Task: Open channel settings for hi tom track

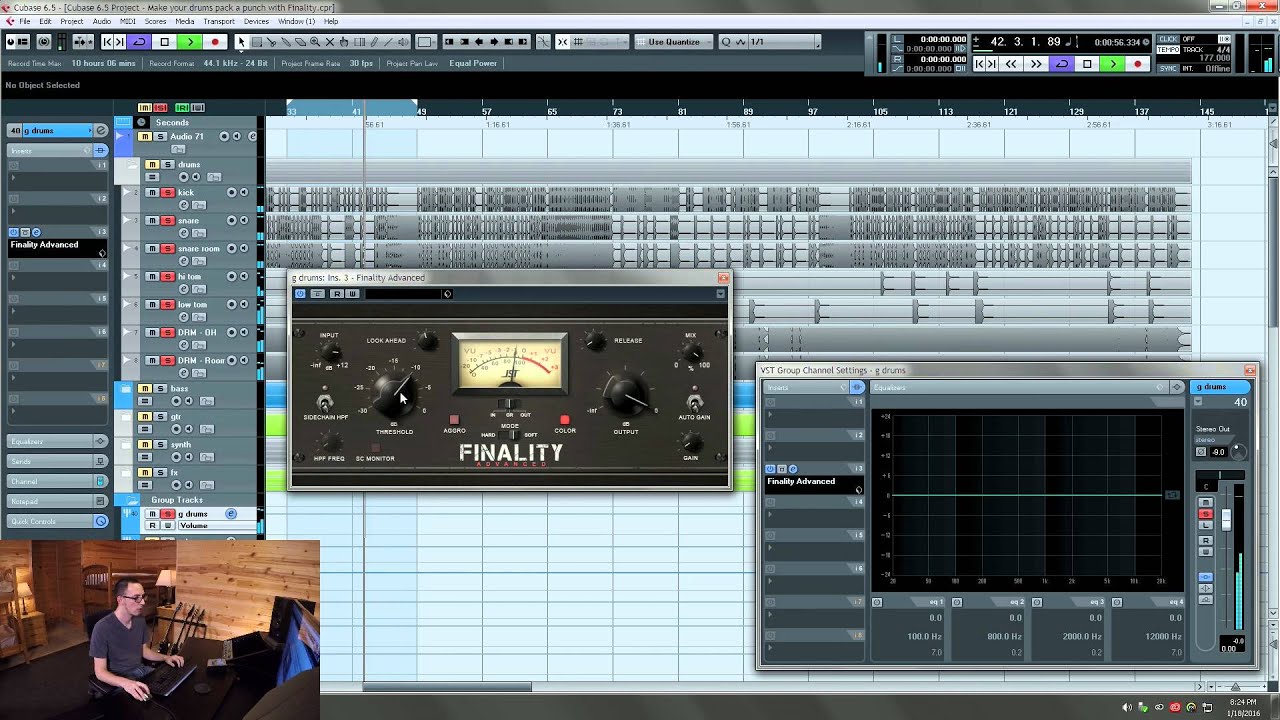Action: point(184,289)
